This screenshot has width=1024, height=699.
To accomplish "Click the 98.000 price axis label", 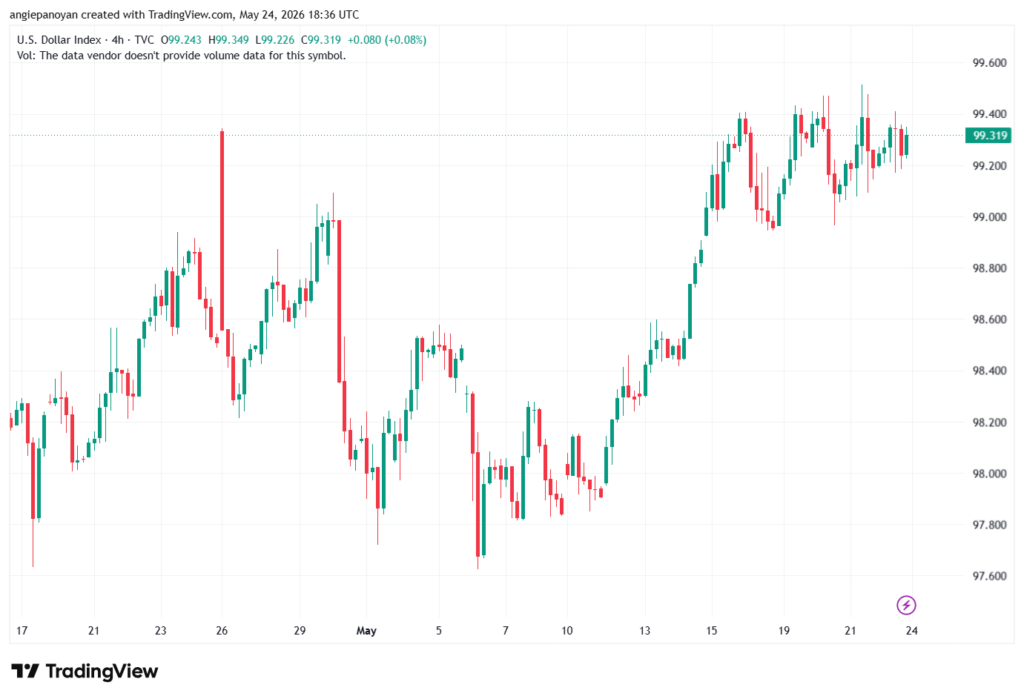I will tap(989, 474).
